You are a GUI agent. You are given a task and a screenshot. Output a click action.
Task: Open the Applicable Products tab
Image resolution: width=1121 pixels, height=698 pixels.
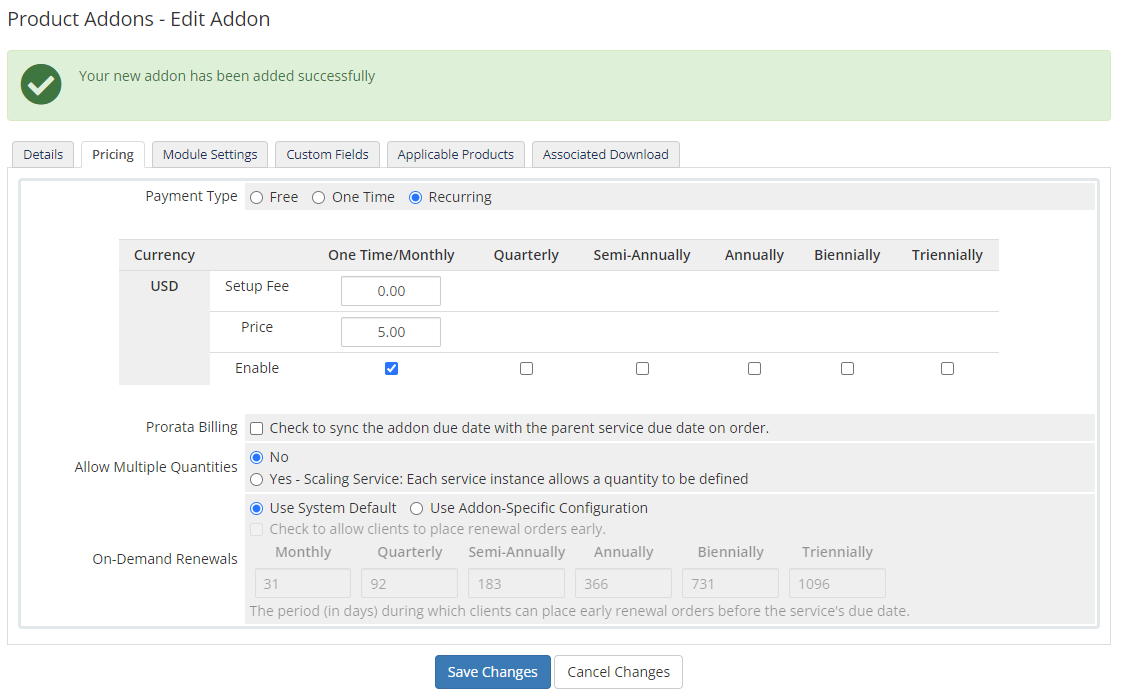(x=455, y=155)
